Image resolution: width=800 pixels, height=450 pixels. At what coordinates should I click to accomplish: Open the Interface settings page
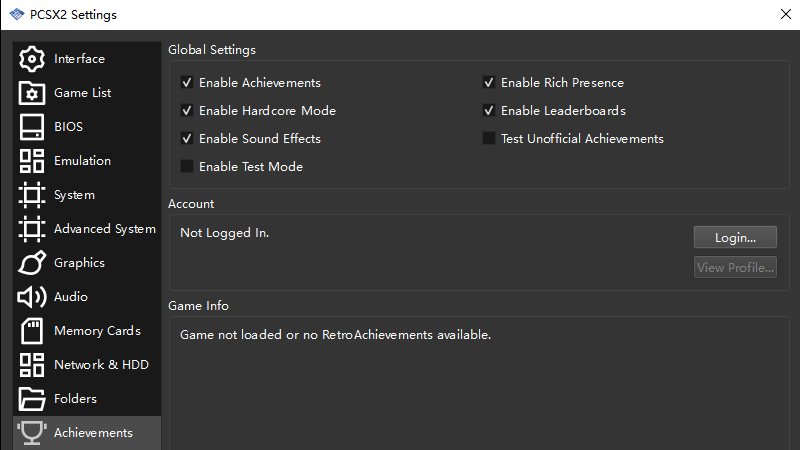click(79, 59)
